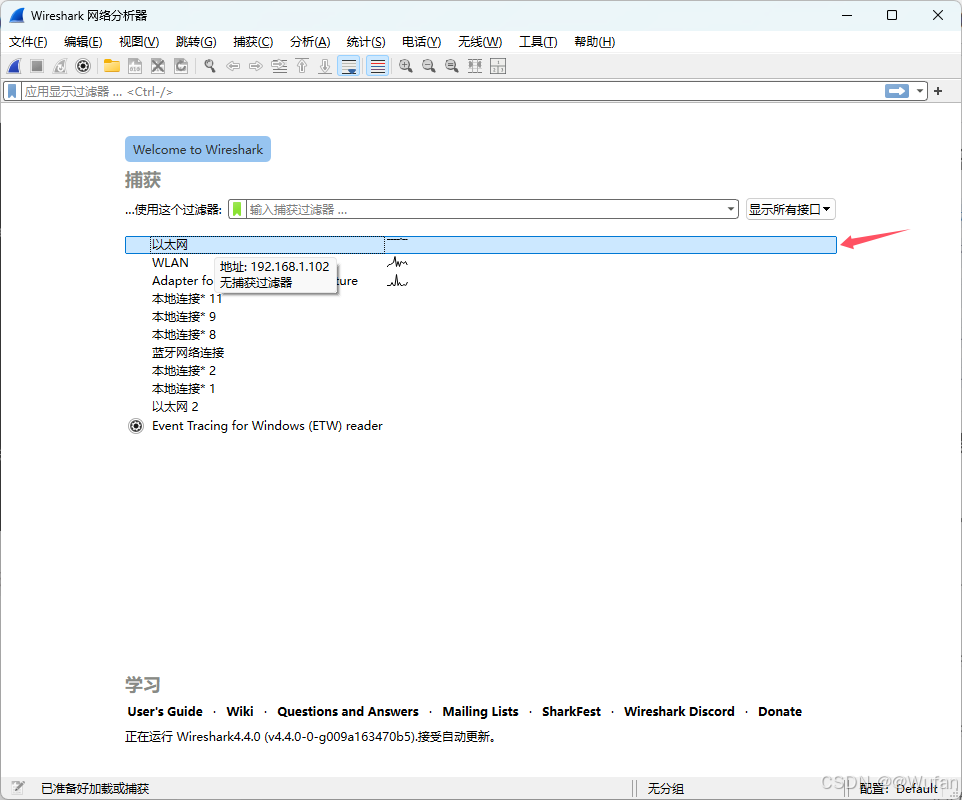The height and width of the screenshot is (800, 962).
Task: Click the go to specified packet icon
Action: point(279,66)
